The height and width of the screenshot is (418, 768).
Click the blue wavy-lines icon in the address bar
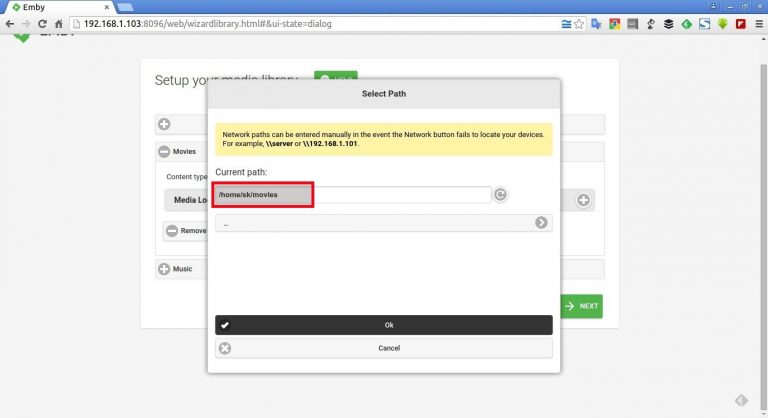566,24
